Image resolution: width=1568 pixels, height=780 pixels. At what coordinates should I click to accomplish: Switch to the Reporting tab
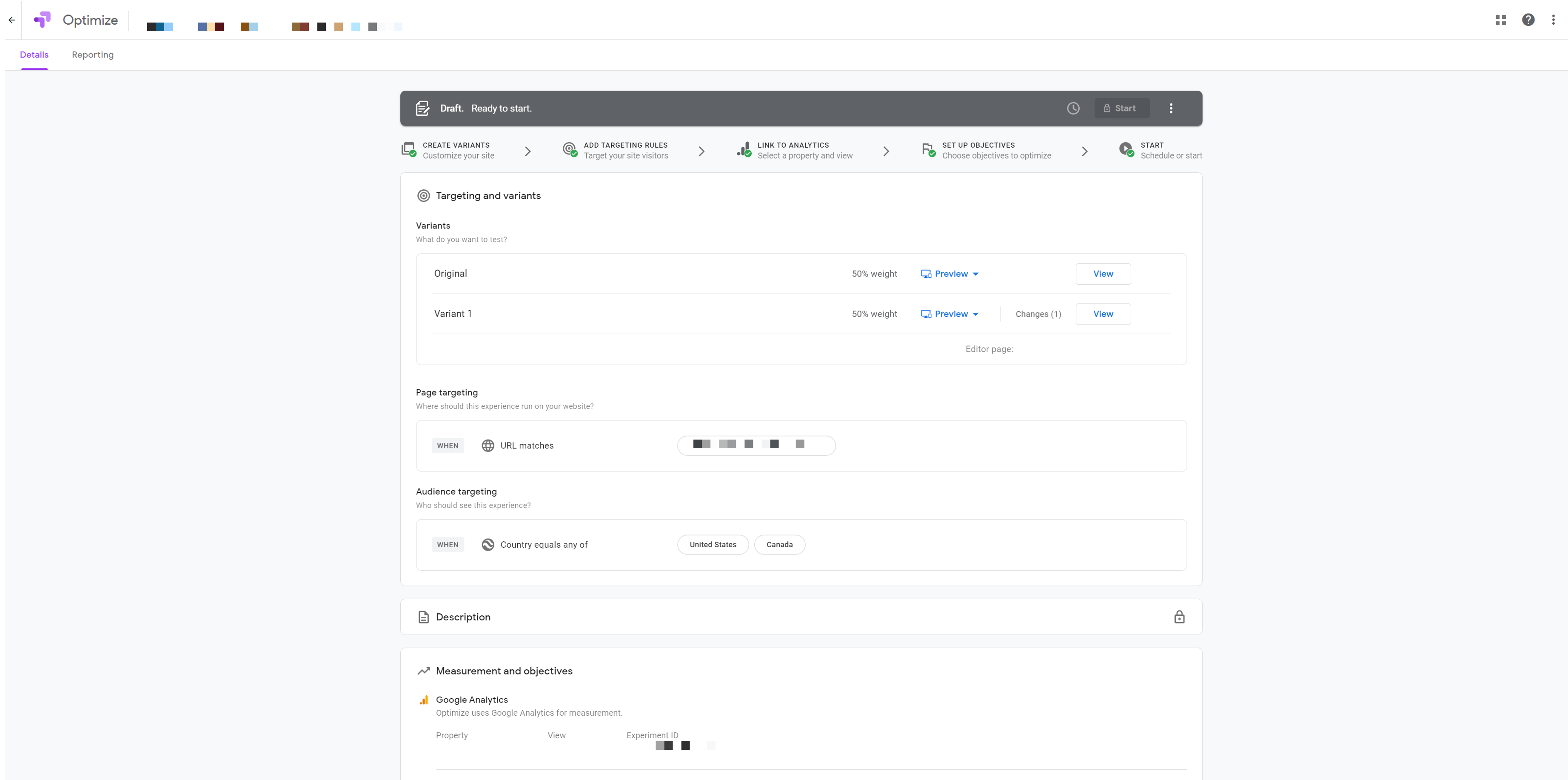click(93, 54)
